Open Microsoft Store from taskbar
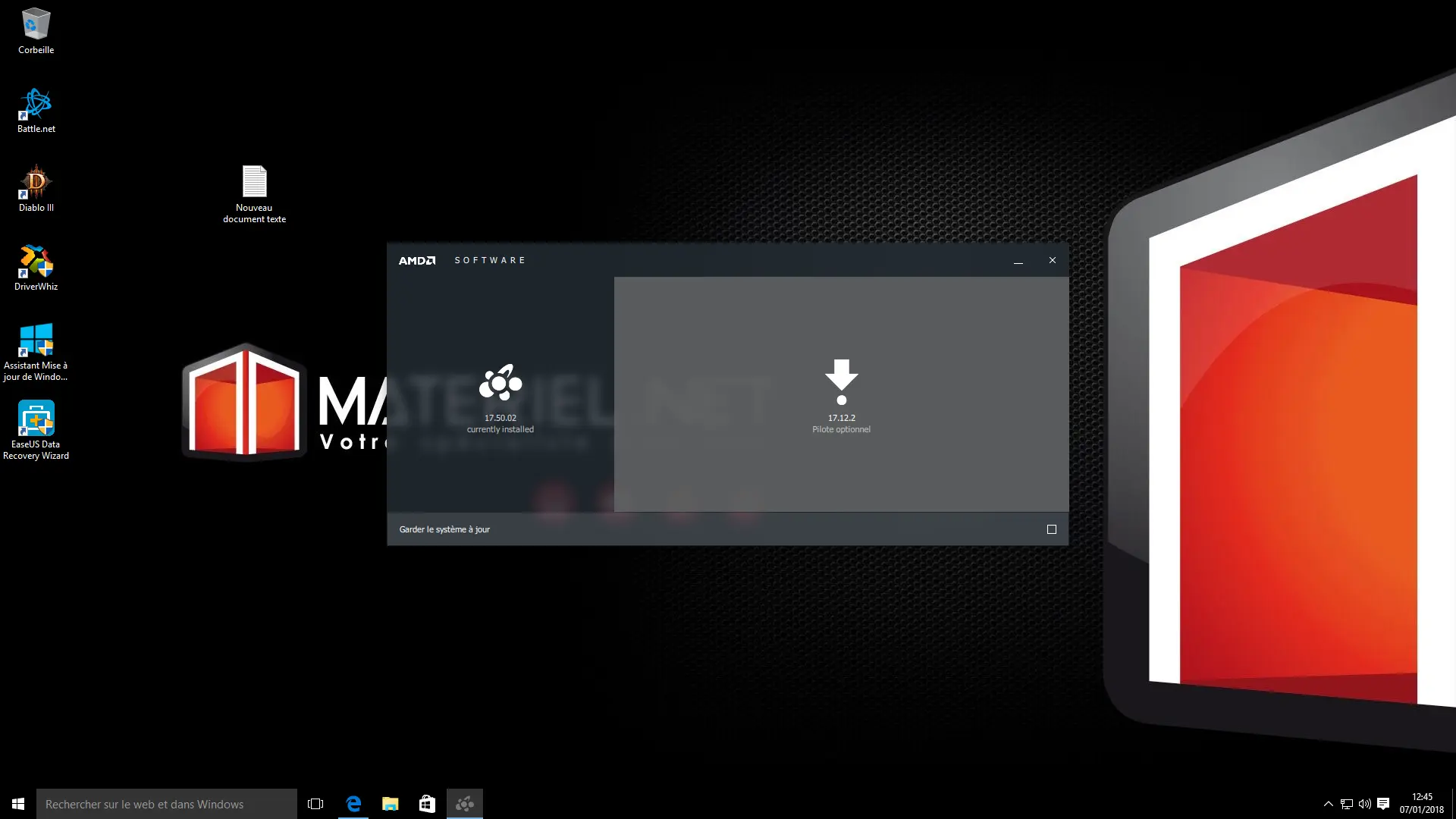 pos(427,804)
